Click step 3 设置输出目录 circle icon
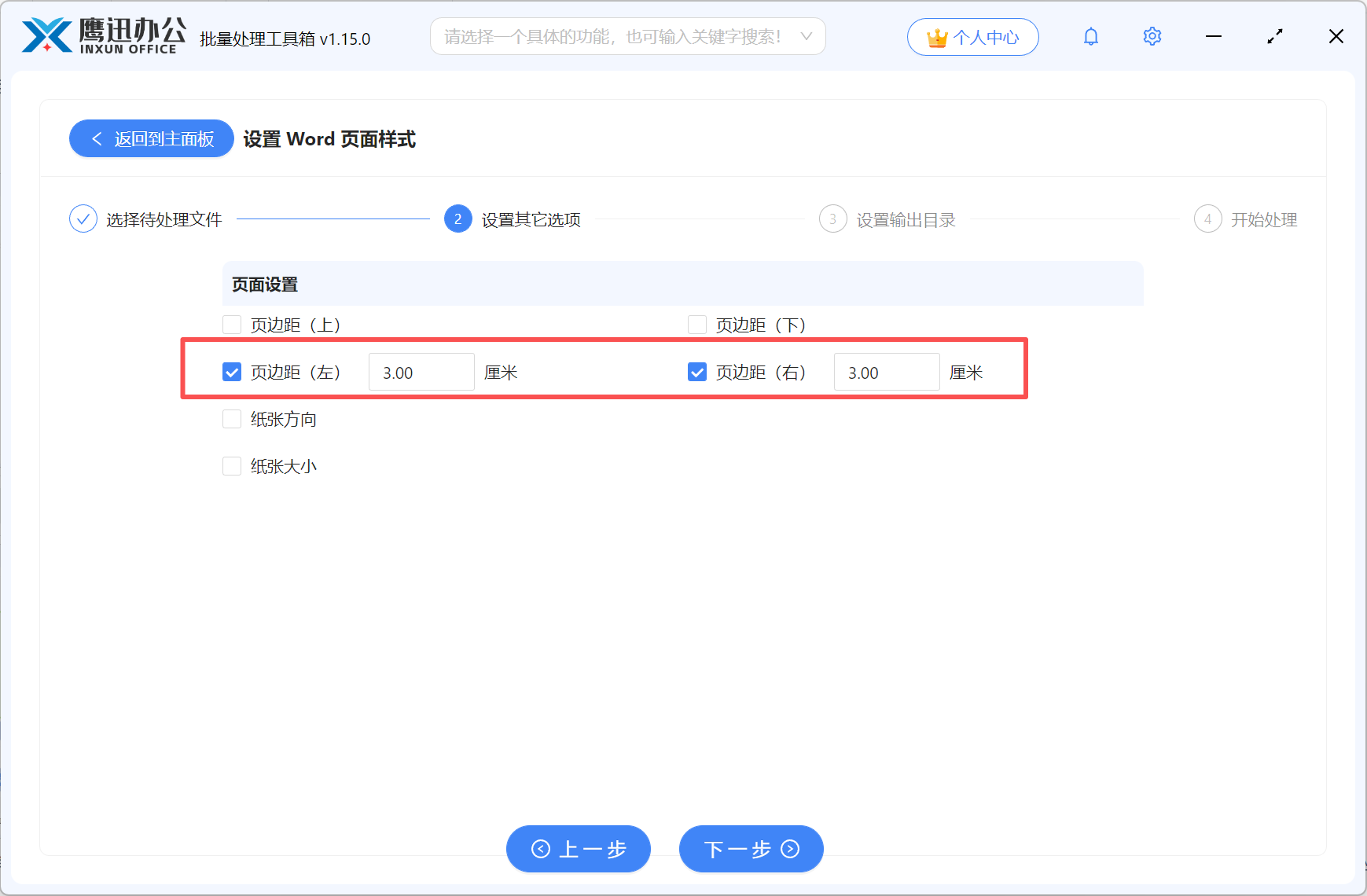1367x896 pixels. tap(832, 219)
